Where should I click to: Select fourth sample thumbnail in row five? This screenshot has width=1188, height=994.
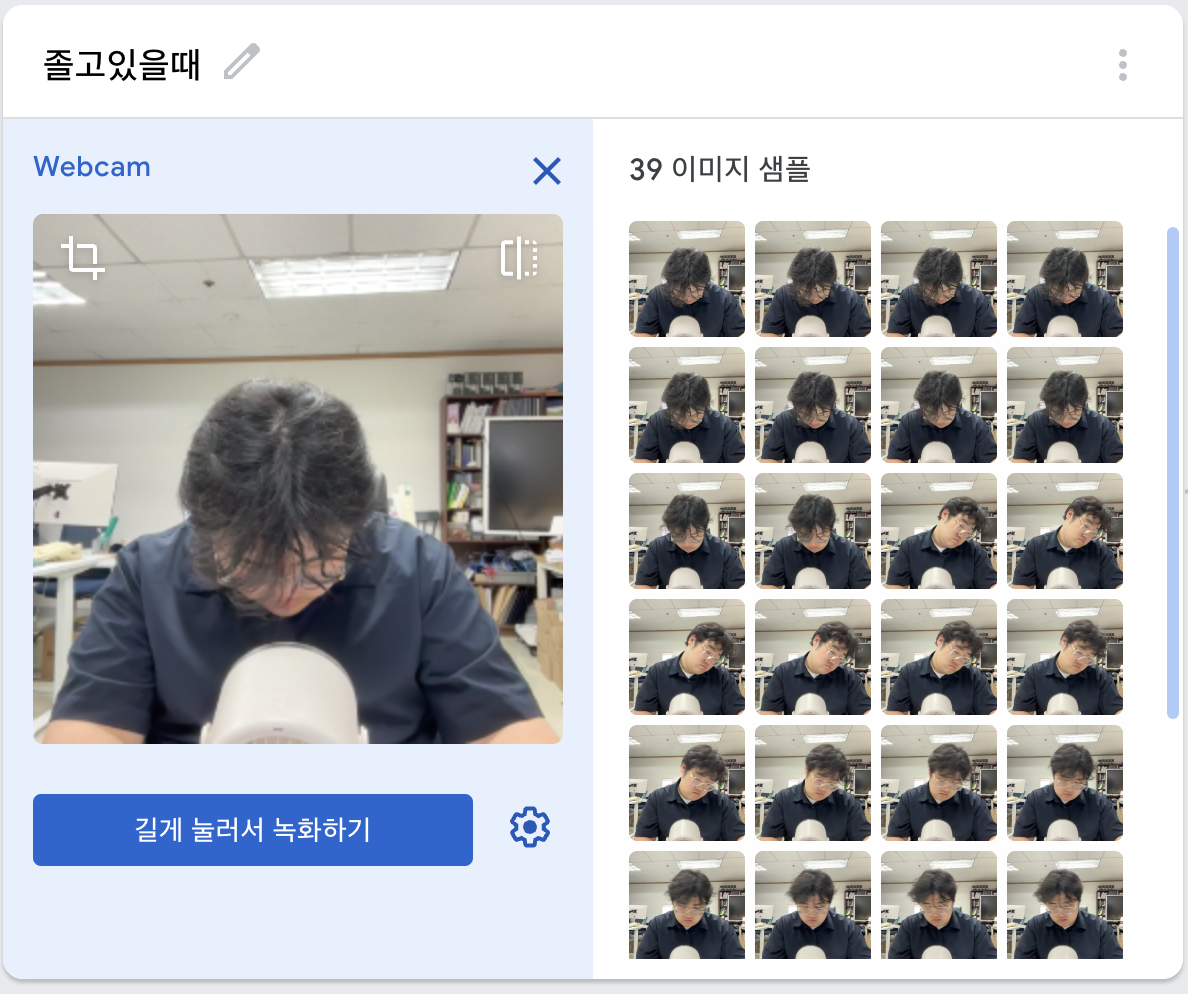1065,783
